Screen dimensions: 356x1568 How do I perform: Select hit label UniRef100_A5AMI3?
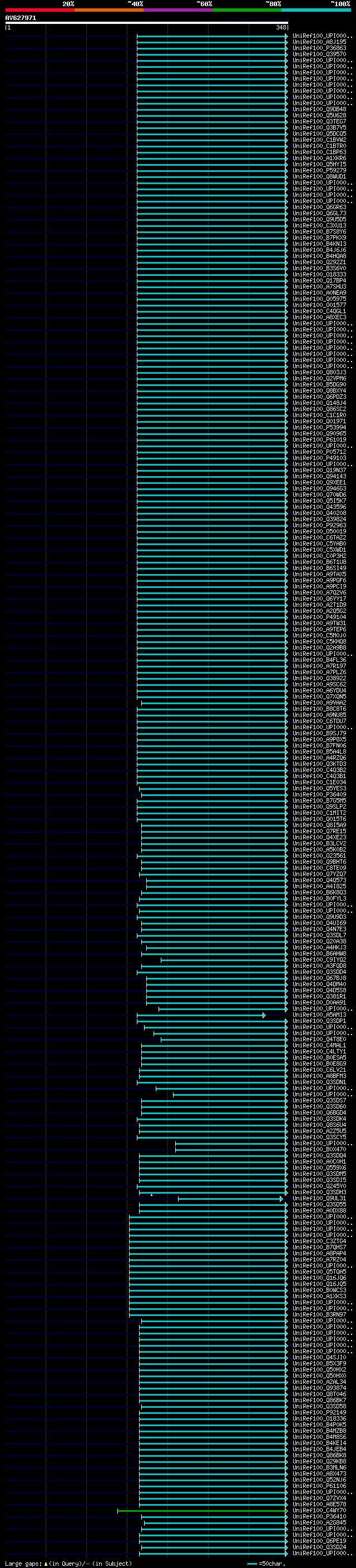[x=319, y=1015]
